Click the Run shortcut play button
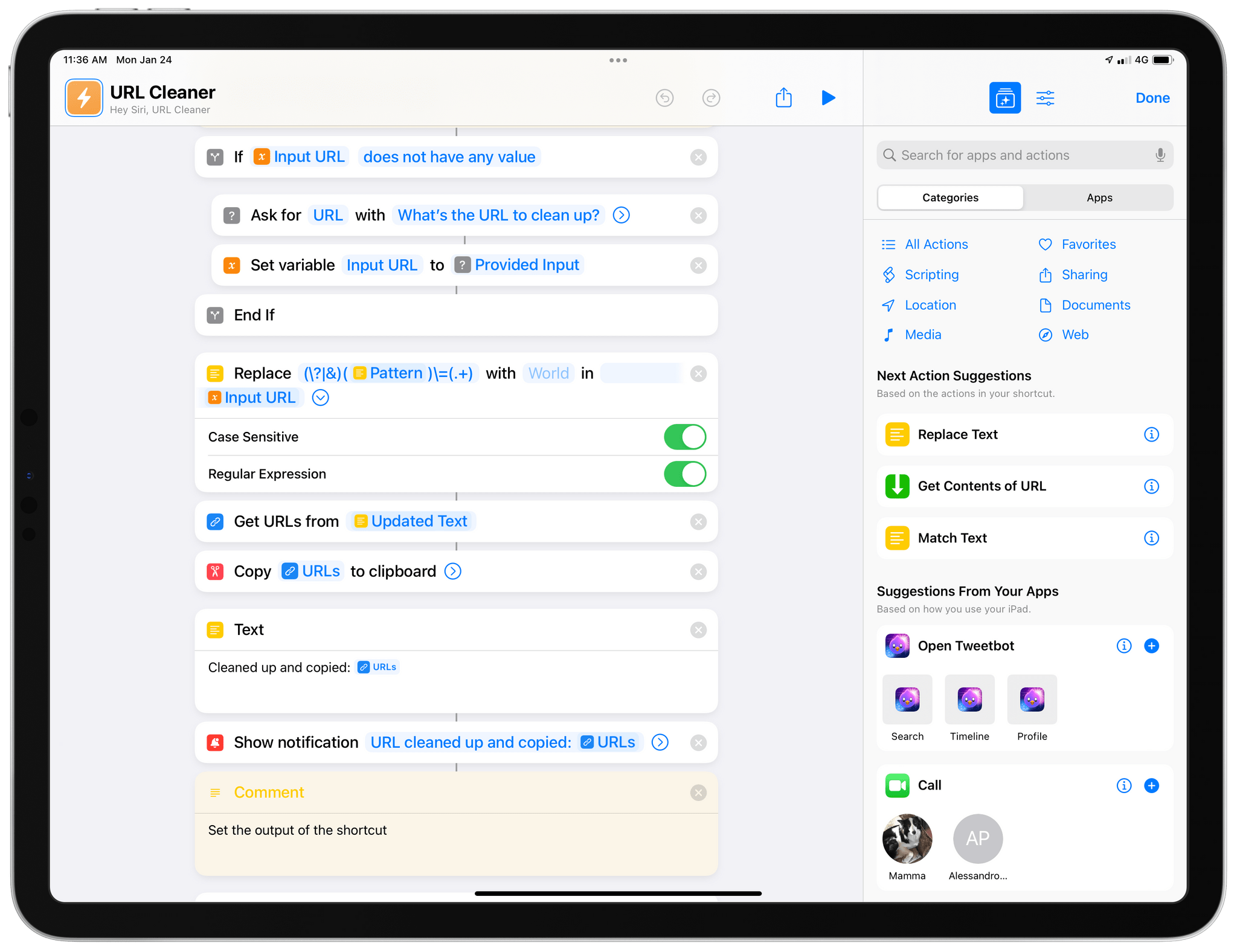The width and height of the screenshot is (1237, 952). click(829, 98)
